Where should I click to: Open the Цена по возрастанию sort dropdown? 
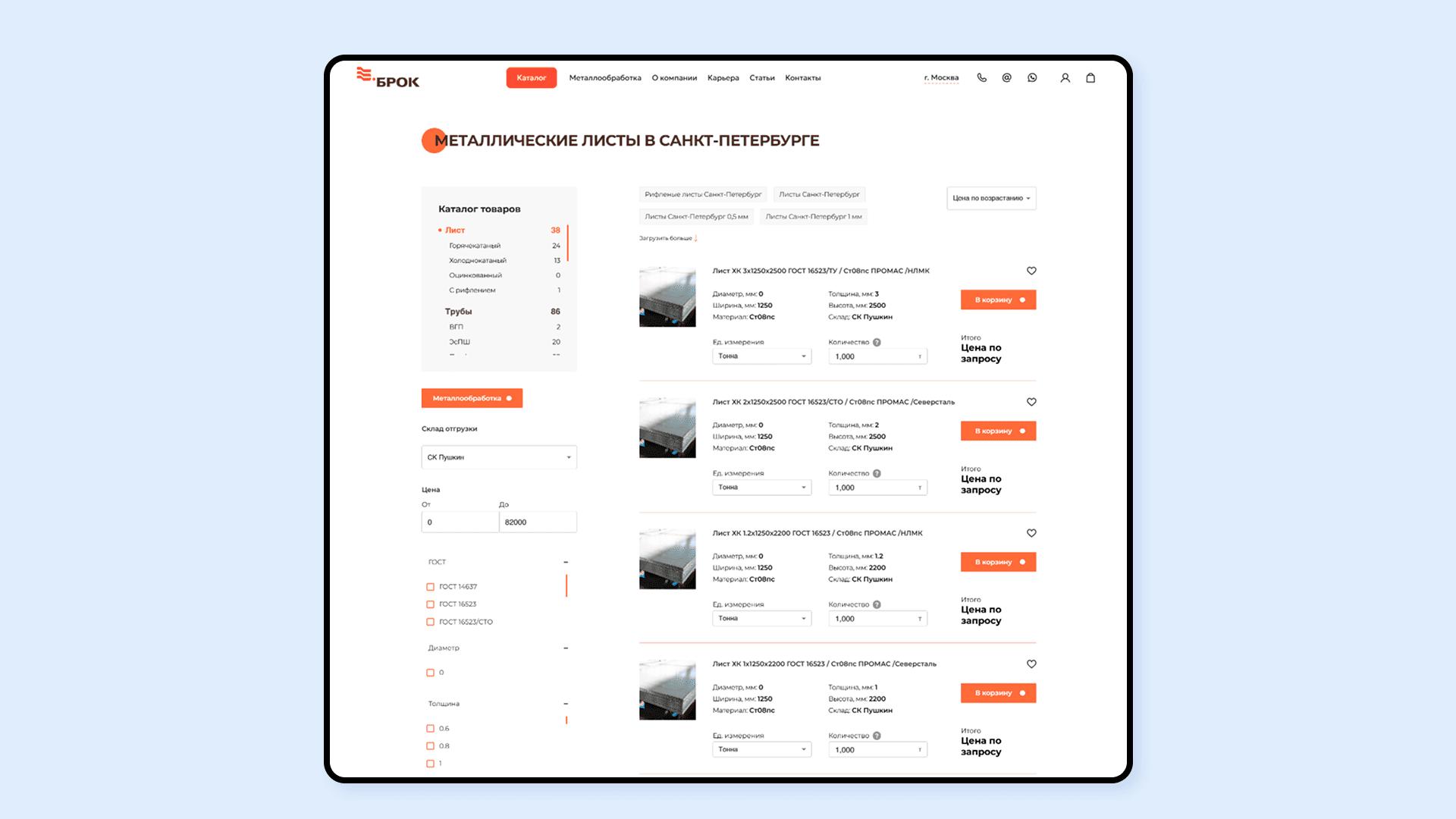click(x=991, y=198)
